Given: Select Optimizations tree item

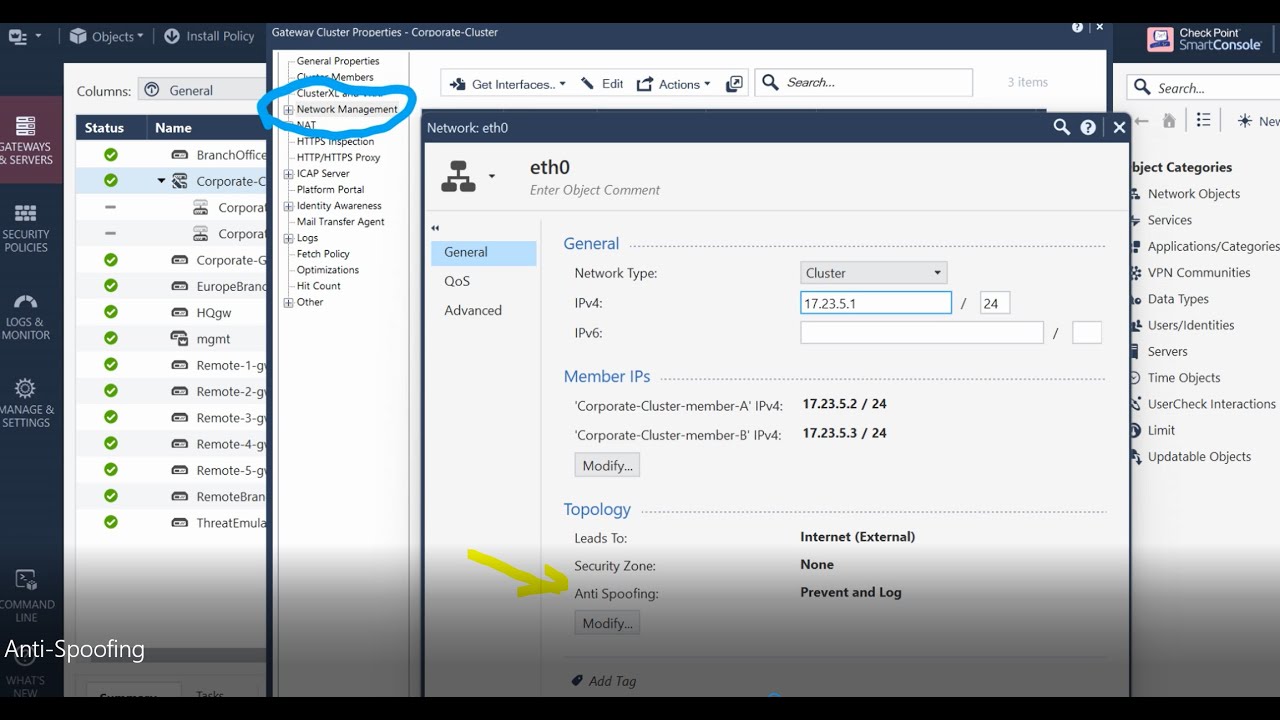Looking at the screenshot, I should pyautogui.click(x=327, y=270).
